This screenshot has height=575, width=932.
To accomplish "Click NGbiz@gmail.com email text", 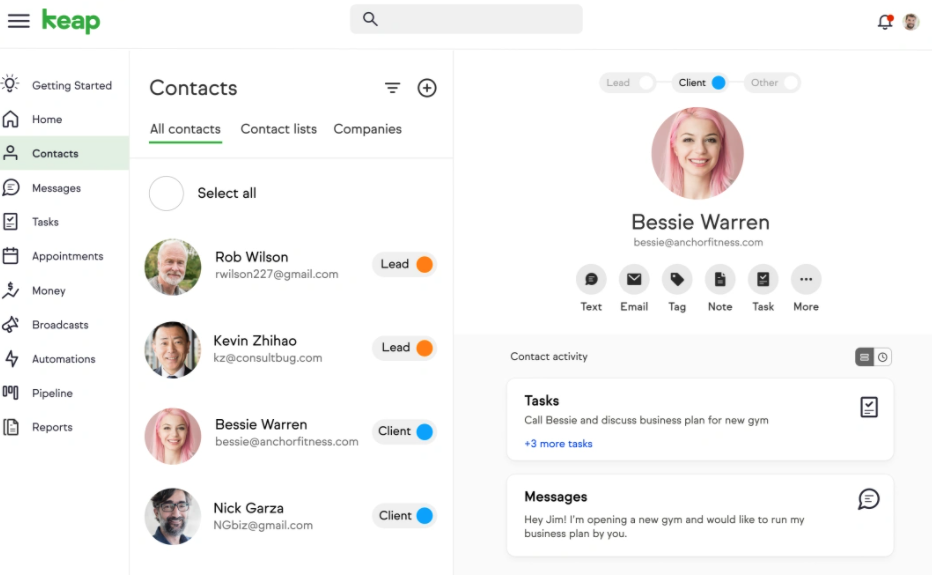I will coord(263,525).
